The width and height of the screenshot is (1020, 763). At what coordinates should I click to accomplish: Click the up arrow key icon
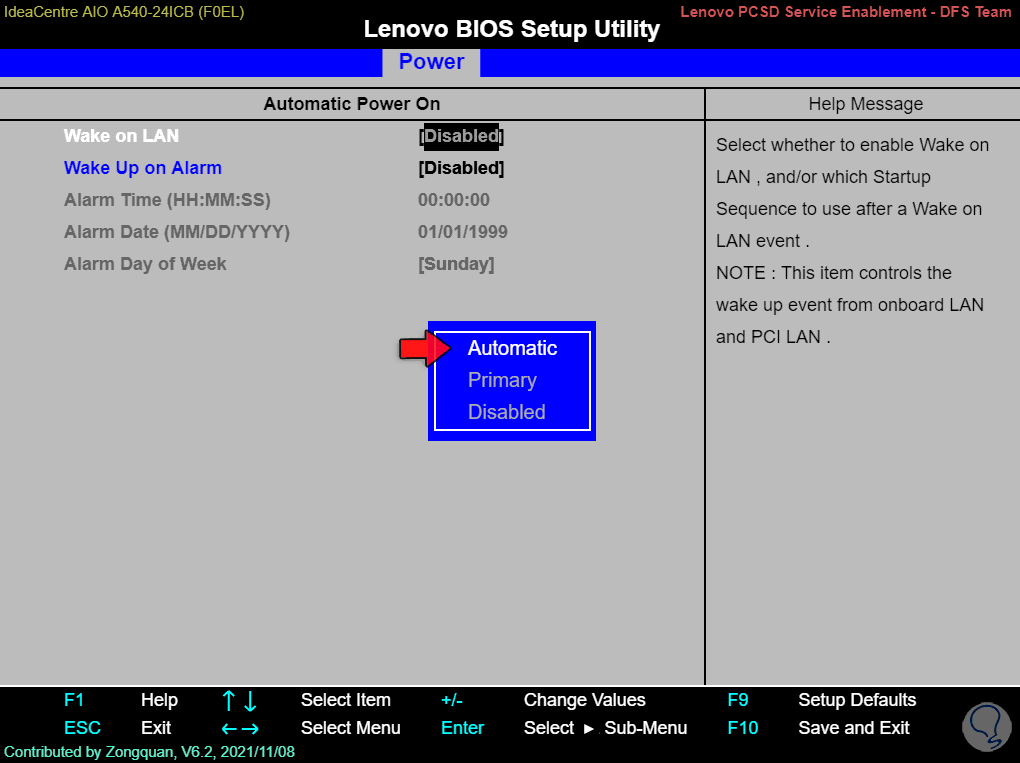pyautogui.click(x=228, y=701)
